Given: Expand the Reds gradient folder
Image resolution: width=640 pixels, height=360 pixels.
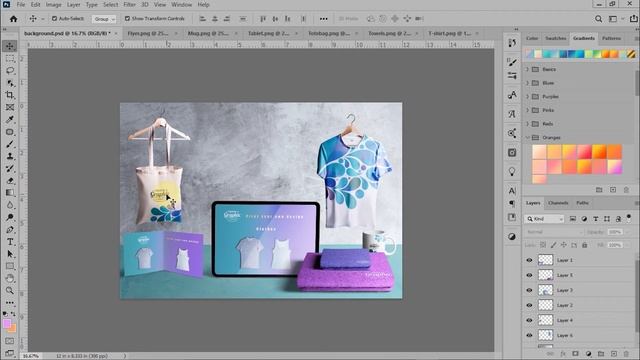Looking at the screenshot, I should pyautogui.click(x=527, y=124).
